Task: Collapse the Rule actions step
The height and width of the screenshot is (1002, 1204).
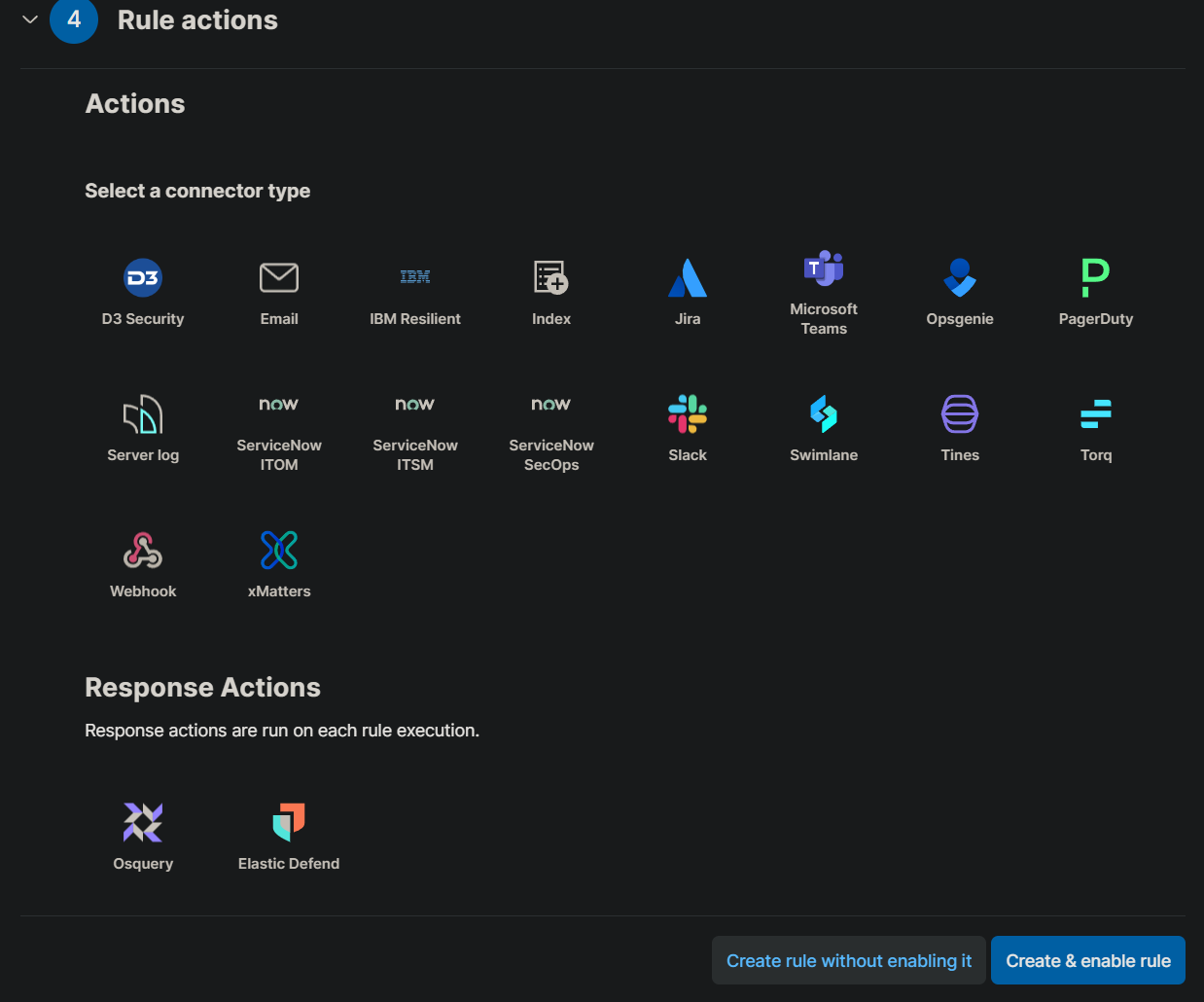Action: [30, 19]
